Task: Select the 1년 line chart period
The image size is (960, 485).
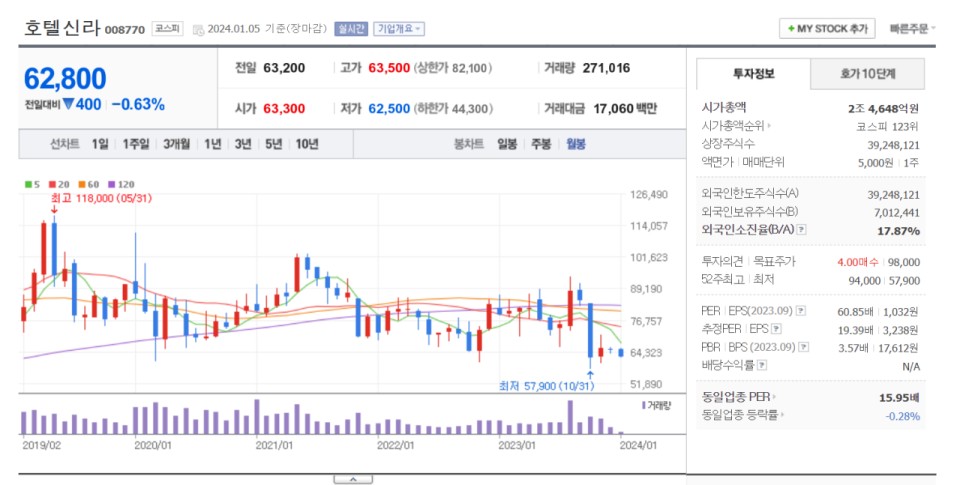Action: 212,144
